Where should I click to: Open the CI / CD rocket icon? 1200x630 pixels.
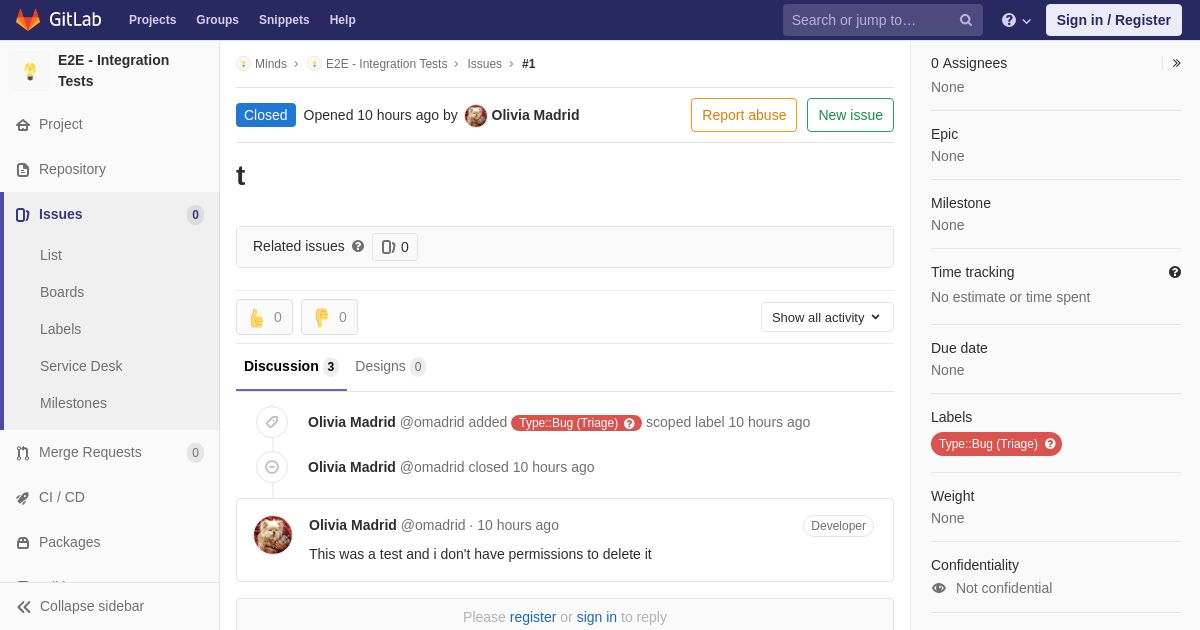pos(23,497)
